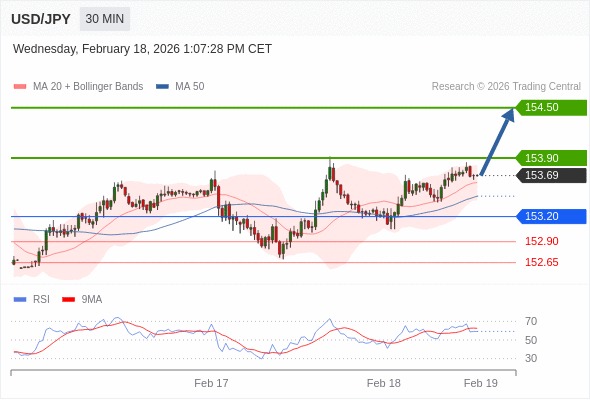Click the Feb 18 date axis label
Viewport: 590px width, 400px height.
[x=383, y=383]
